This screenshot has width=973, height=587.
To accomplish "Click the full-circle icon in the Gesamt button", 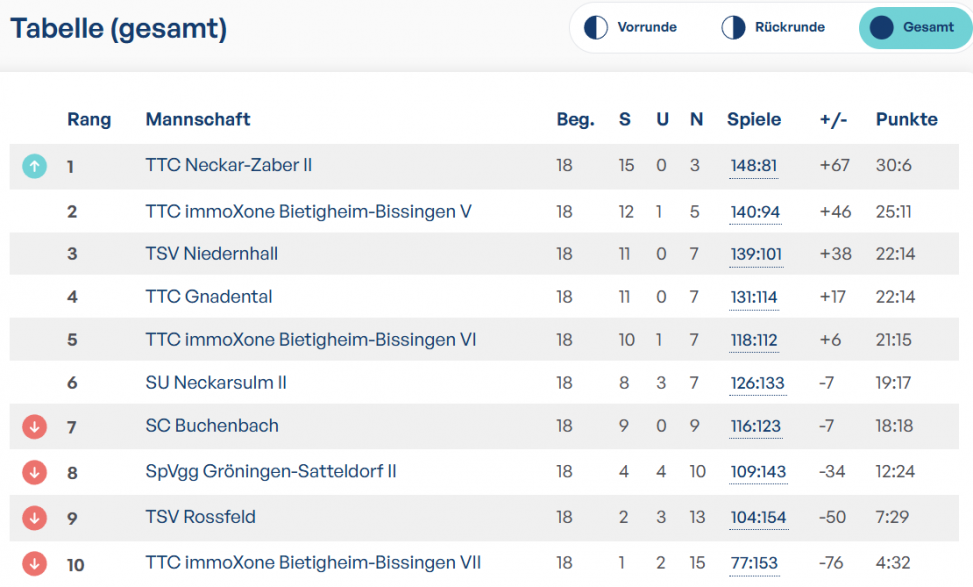I will point(881,27).
